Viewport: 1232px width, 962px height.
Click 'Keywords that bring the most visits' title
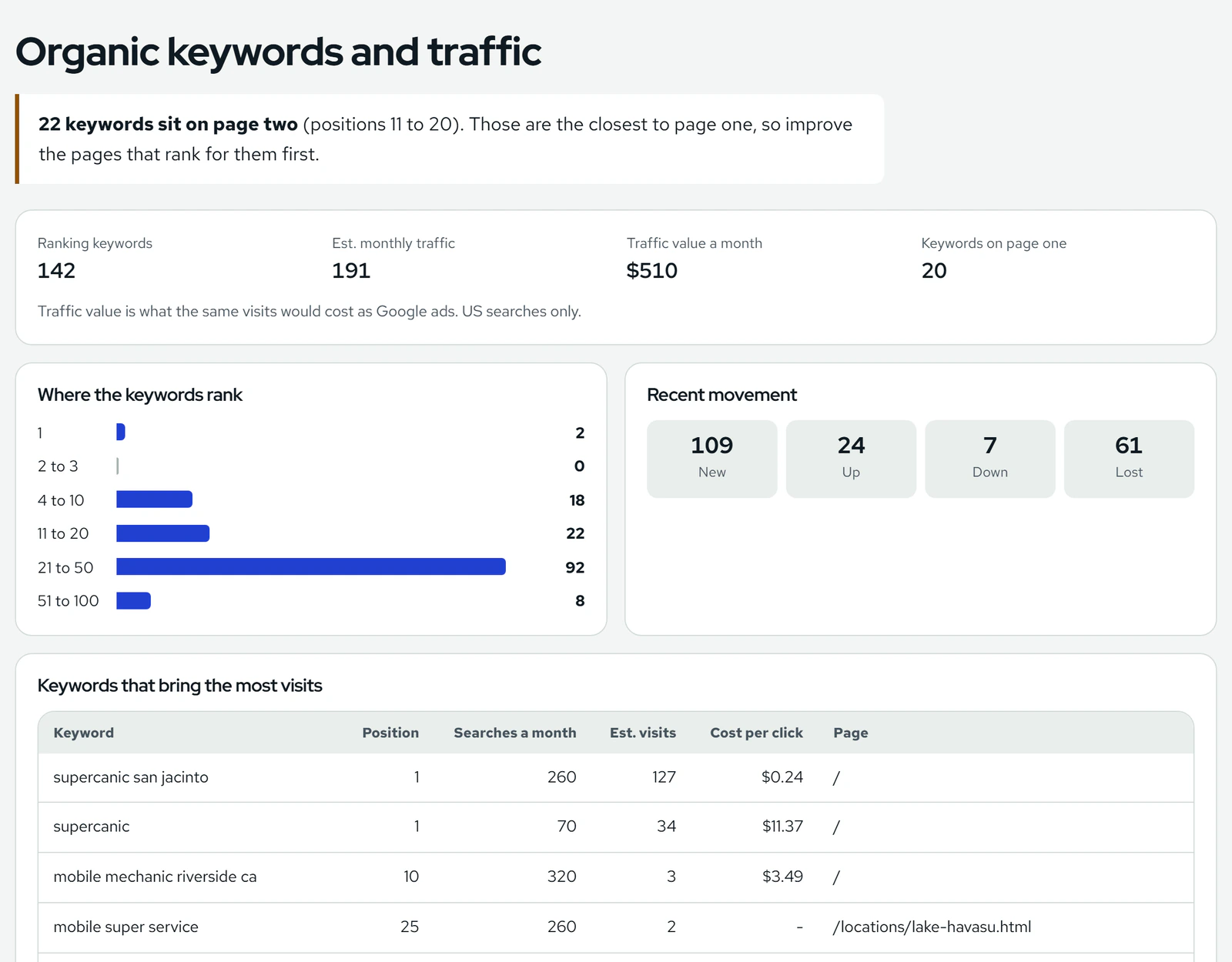click(x=180, y=686)
